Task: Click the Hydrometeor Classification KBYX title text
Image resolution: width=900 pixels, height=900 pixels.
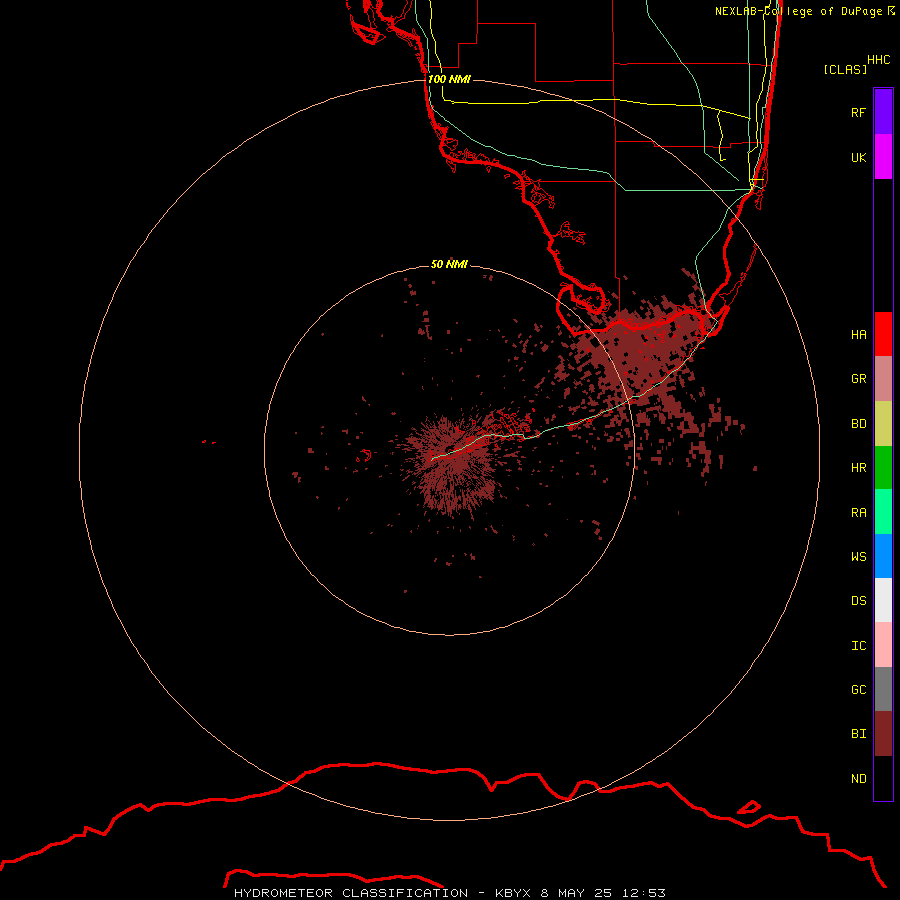Action: pyautogui.click(x=449, y=893)
